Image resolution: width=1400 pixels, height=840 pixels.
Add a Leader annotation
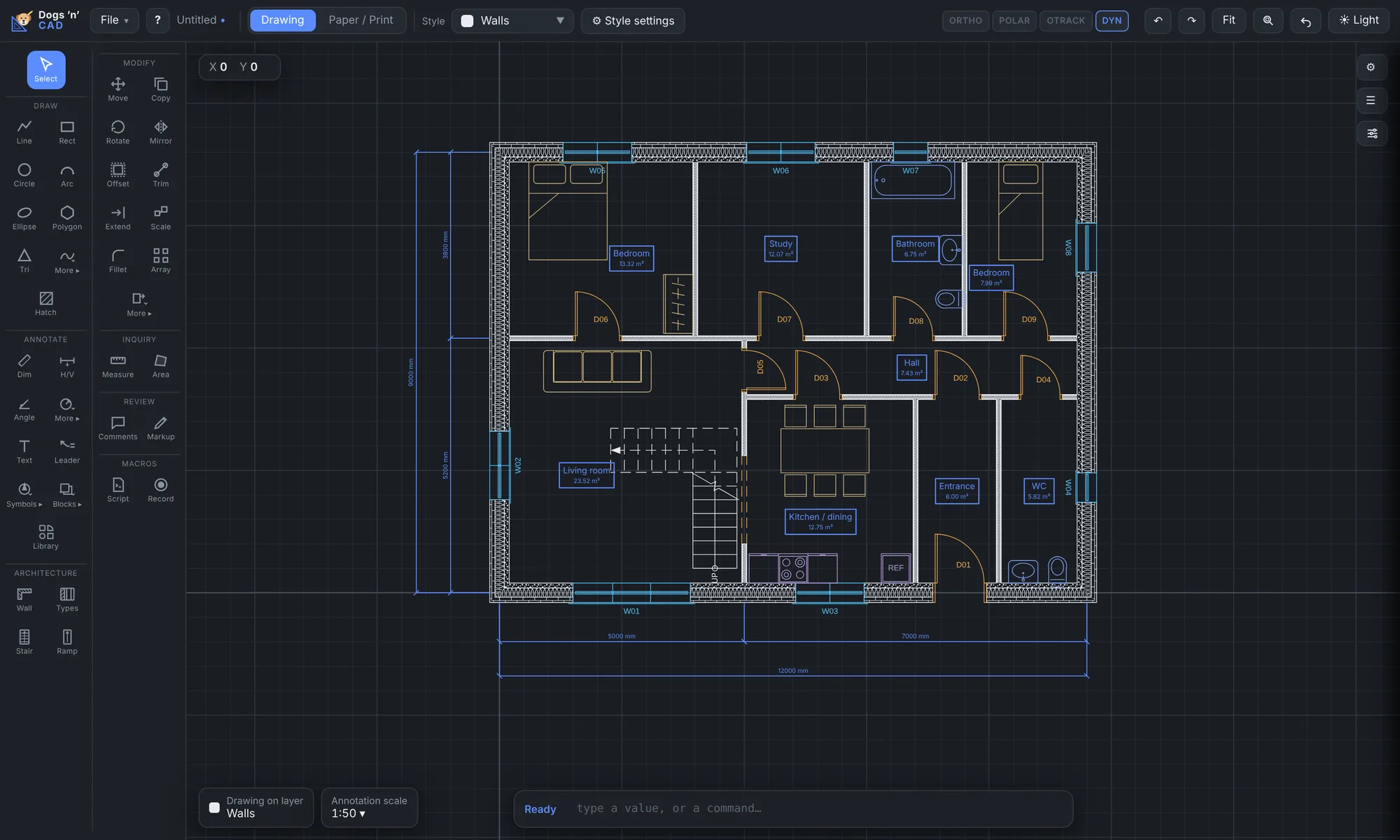(x=67, y=451)
